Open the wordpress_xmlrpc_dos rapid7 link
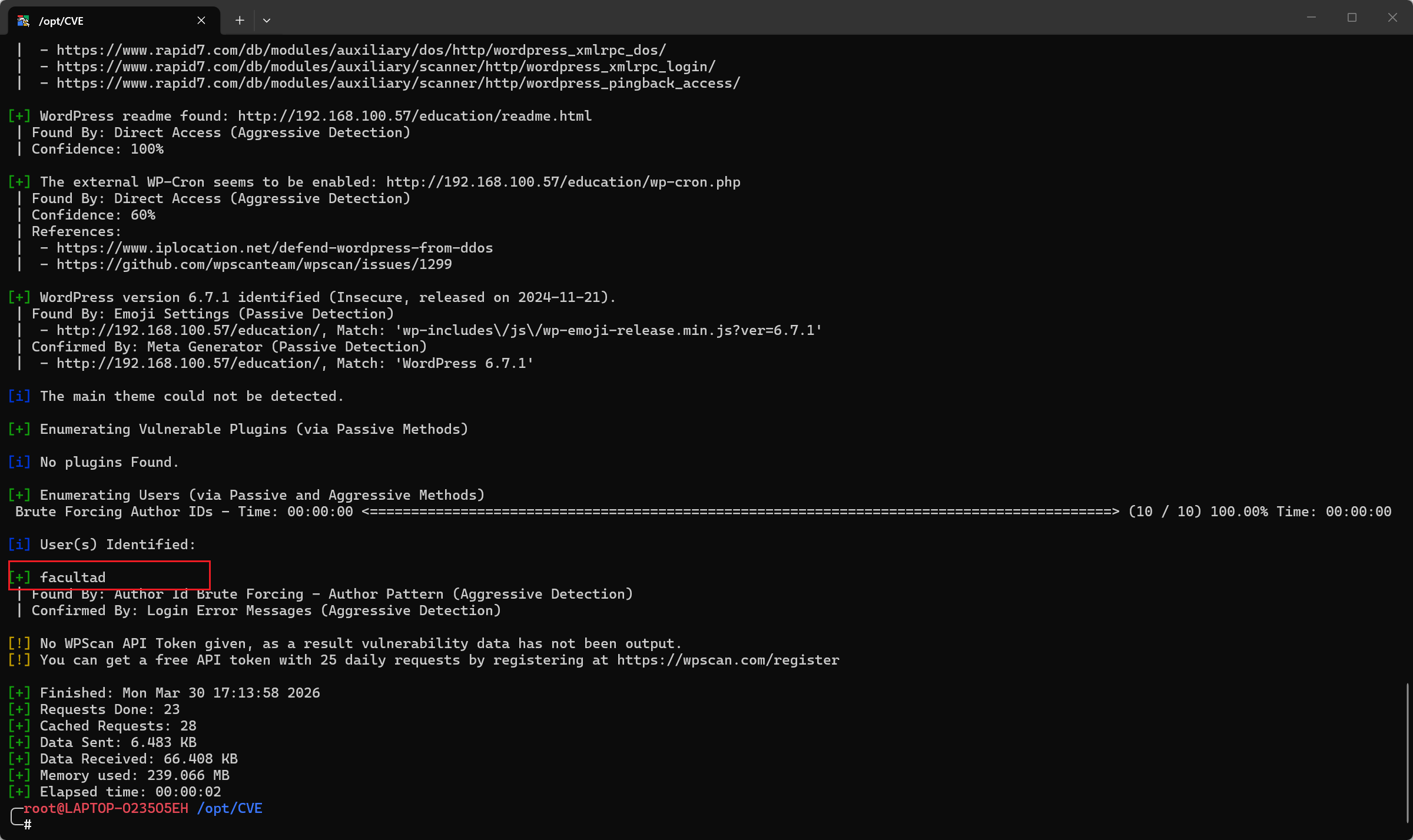Viewport: 1413px width, 840px height. coord(361,50)
